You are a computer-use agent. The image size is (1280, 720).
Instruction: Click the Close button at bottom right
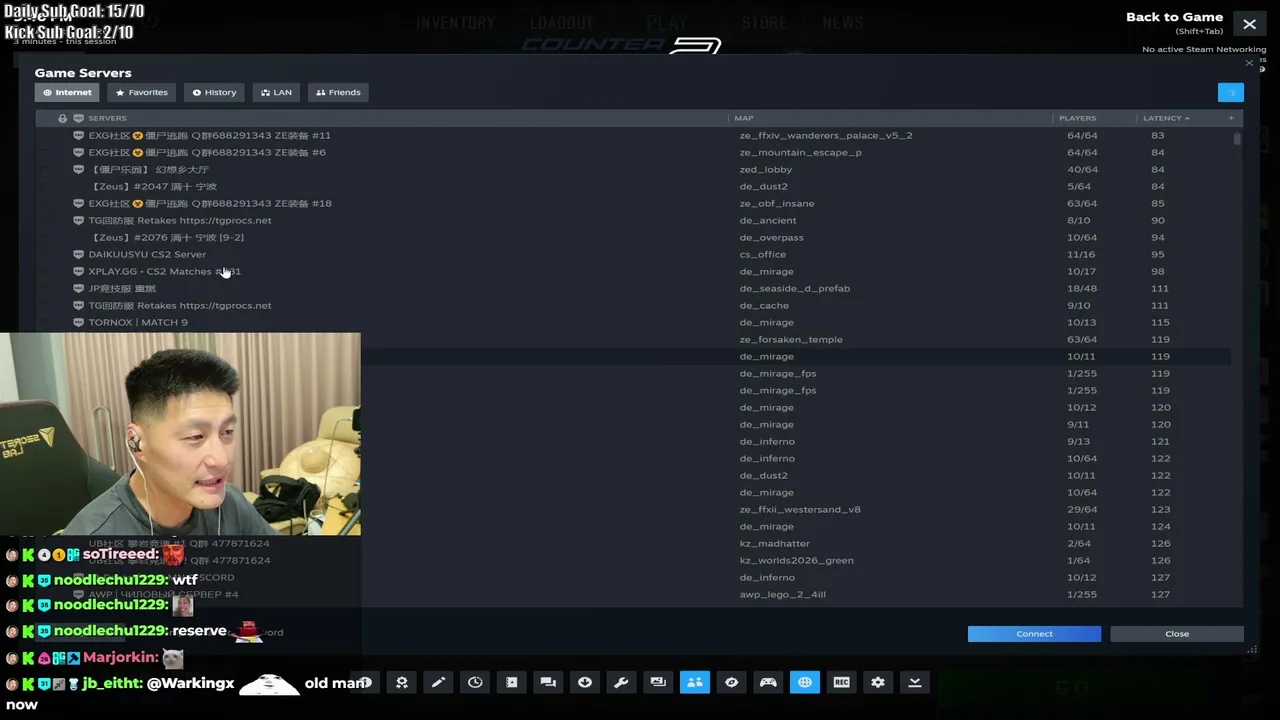(x=1177, y=634)
